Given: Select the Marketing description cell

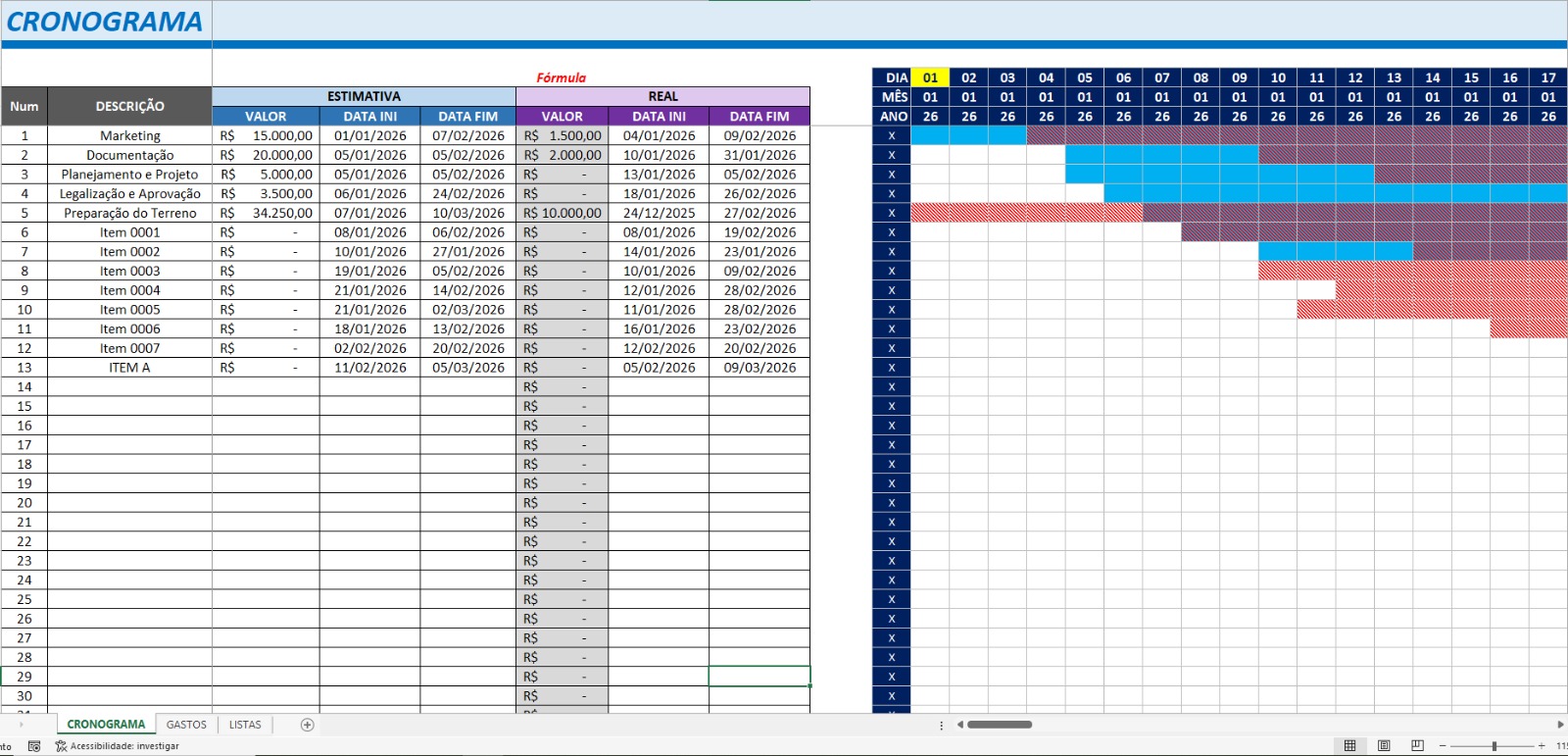Looking at the screenshot, I should [x=129, y=135].
